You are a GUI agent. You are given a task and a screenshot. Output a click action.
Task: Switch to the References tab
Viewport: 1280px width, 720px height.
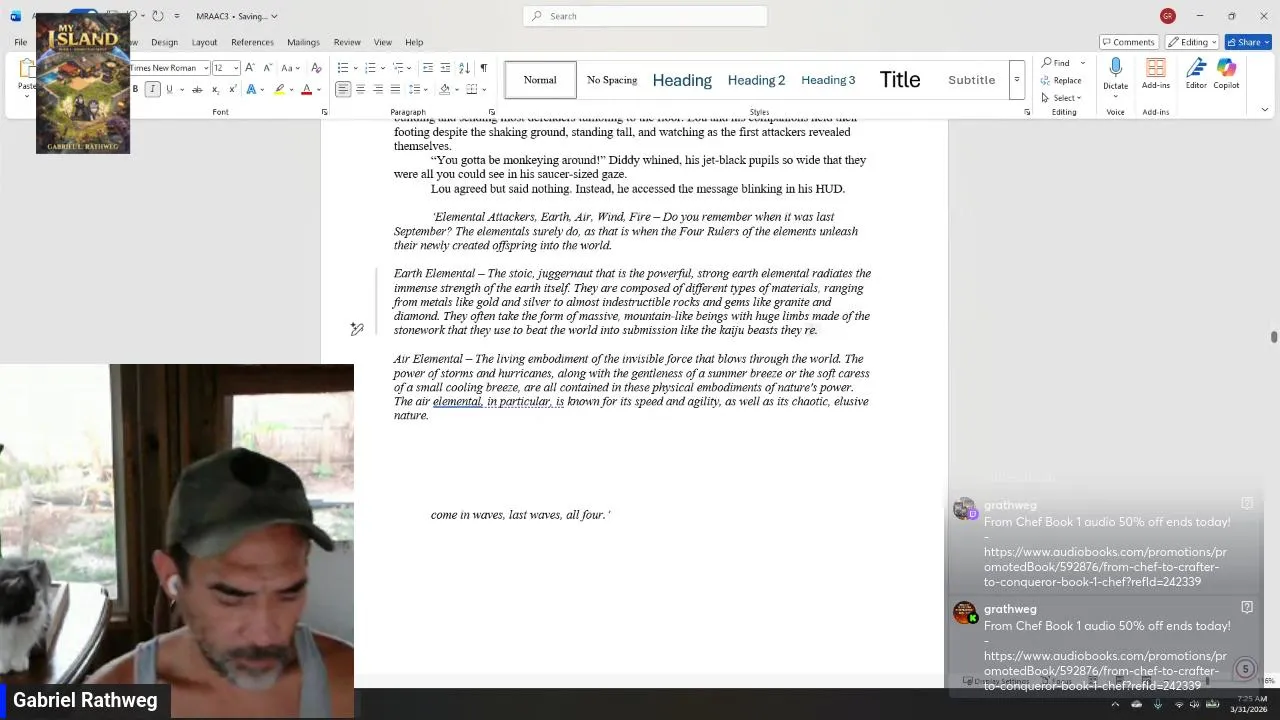[252, 42]
